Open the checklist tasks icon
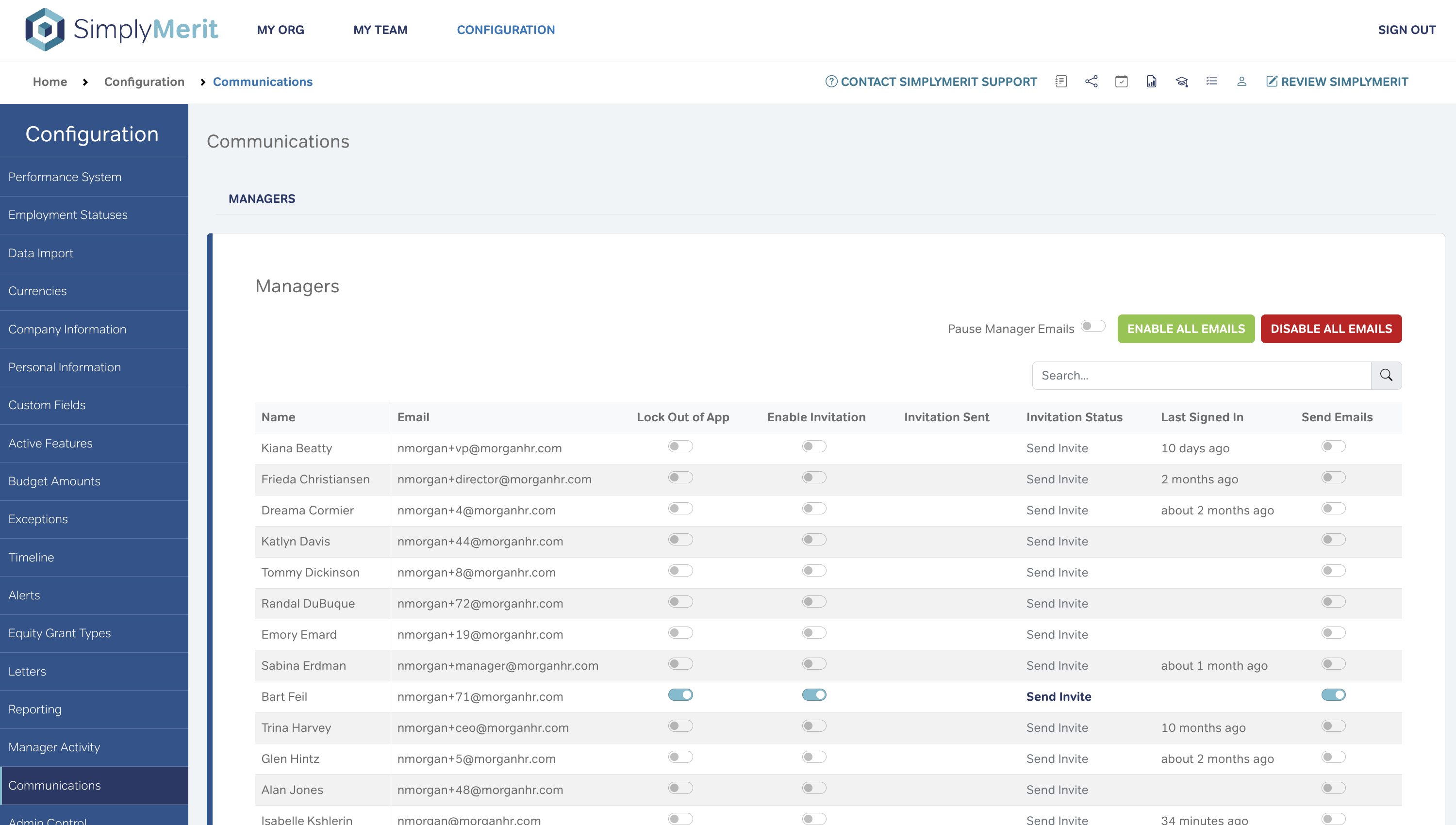1456x825 pixels. (1211, 82)
